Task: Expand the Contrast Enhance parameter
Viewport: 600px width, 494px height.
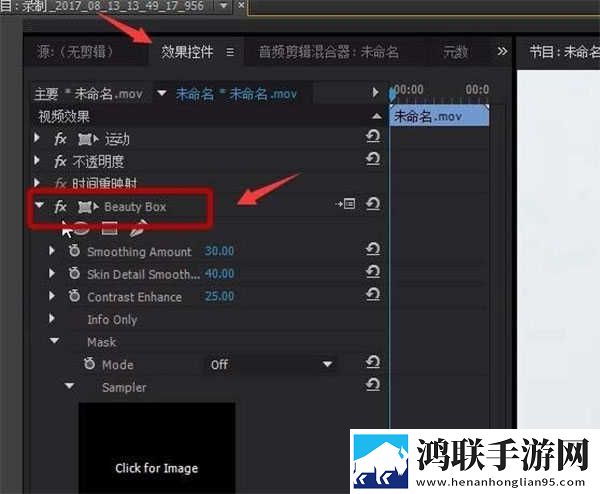Action: point(52,296)
